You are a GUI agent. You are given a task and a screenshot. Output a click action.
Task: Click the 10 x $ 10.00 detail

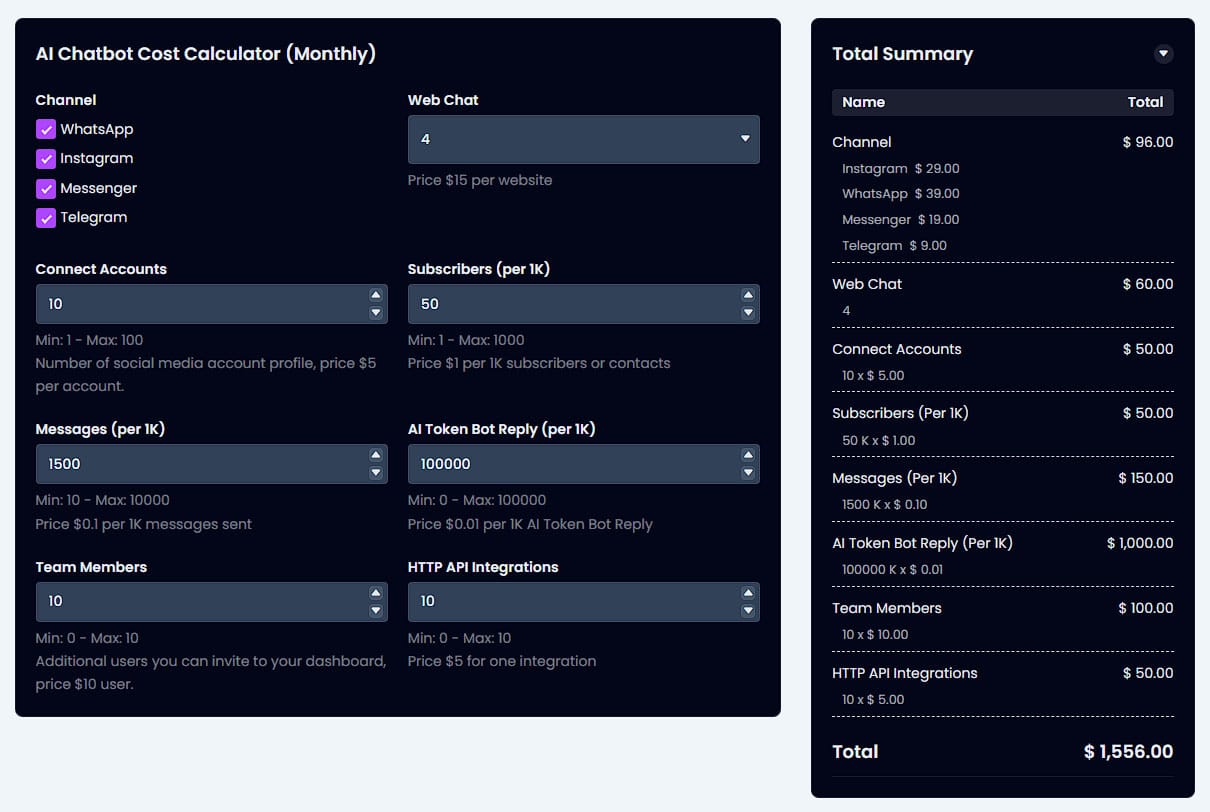pos(875,635)
